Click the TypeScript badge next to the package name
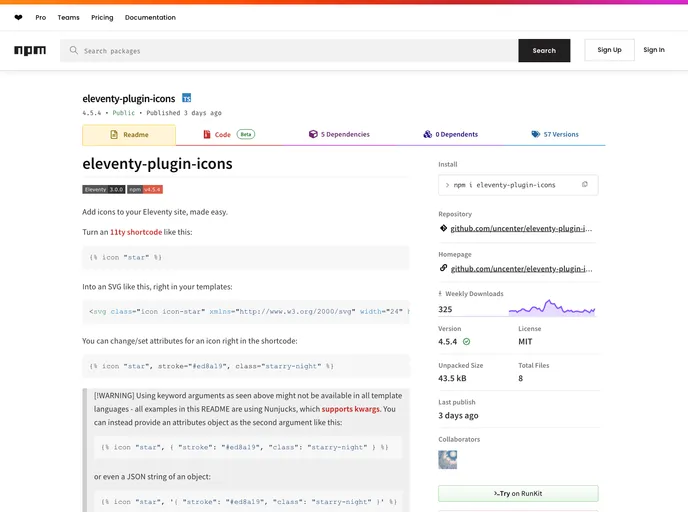The width and height of the screenshot is (688, 512). 186,98
